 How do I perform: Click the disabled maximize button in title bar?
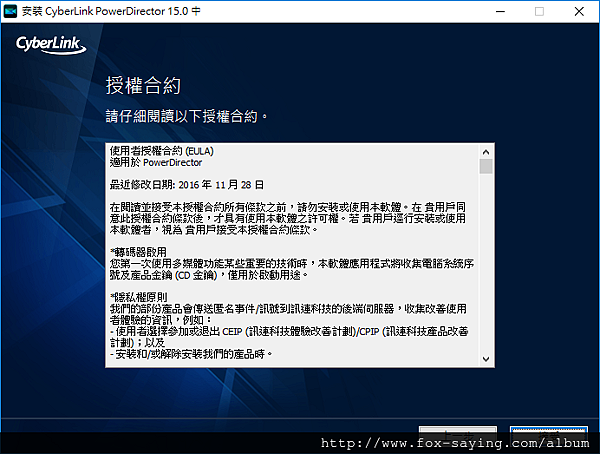(539, 11)
